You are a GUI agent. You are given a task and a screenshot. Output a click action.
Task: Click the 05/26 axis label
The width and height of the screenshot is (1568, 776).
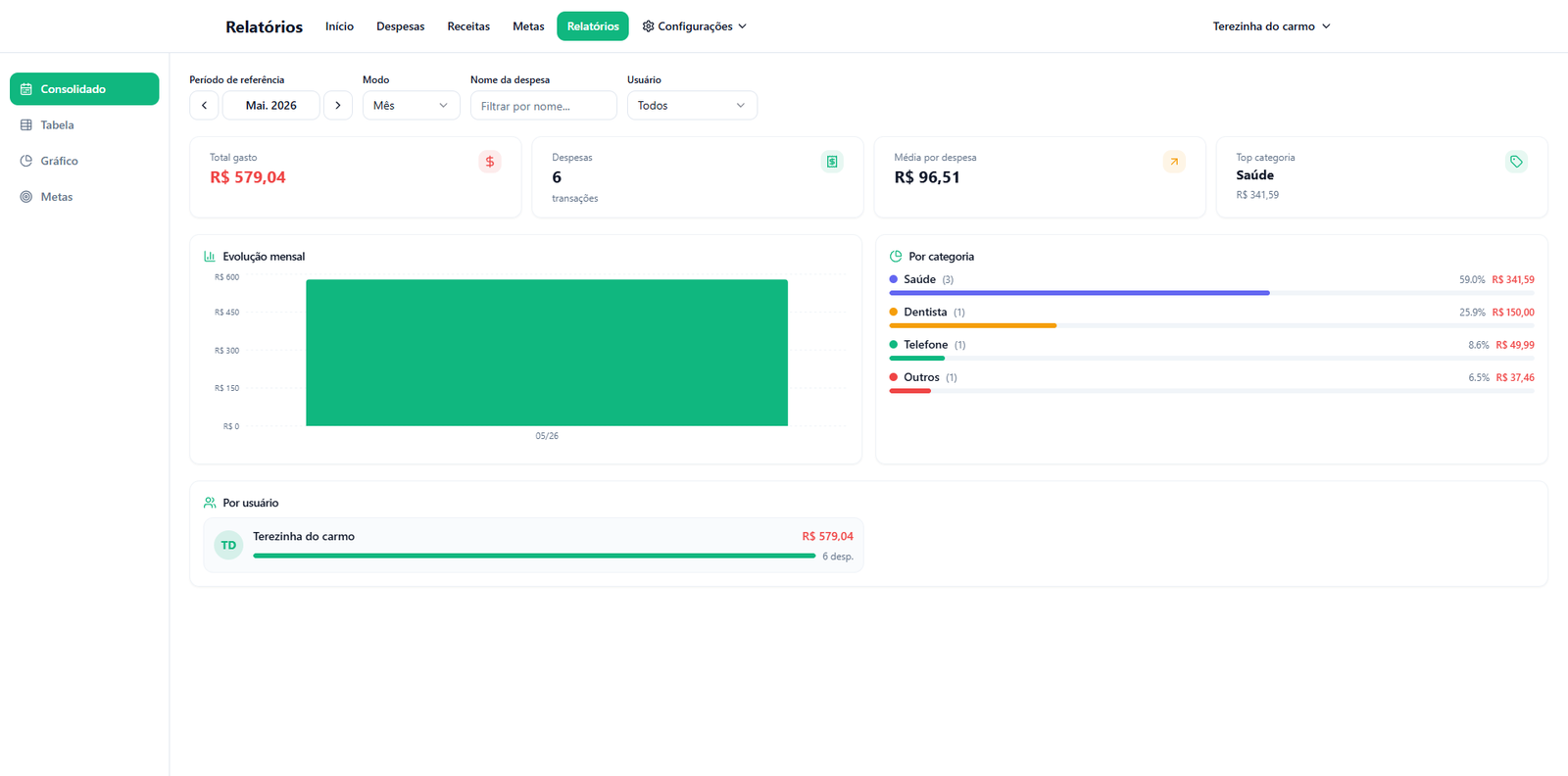coord(547,436)
